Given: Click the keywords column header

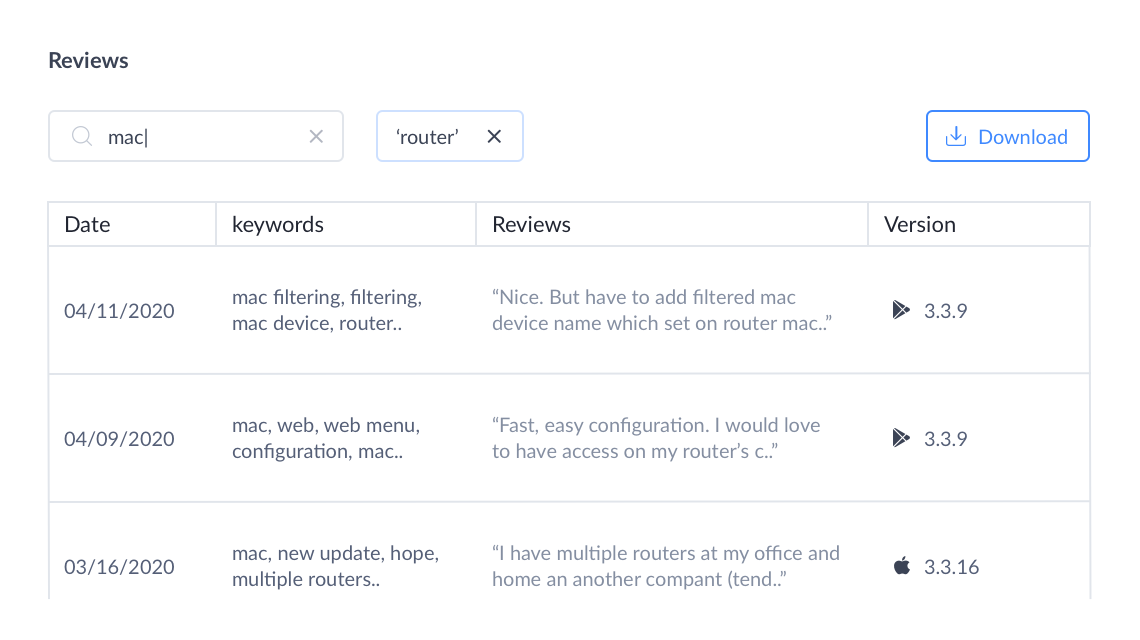Looking at the screenshot, I should click(x=278, y=225).
